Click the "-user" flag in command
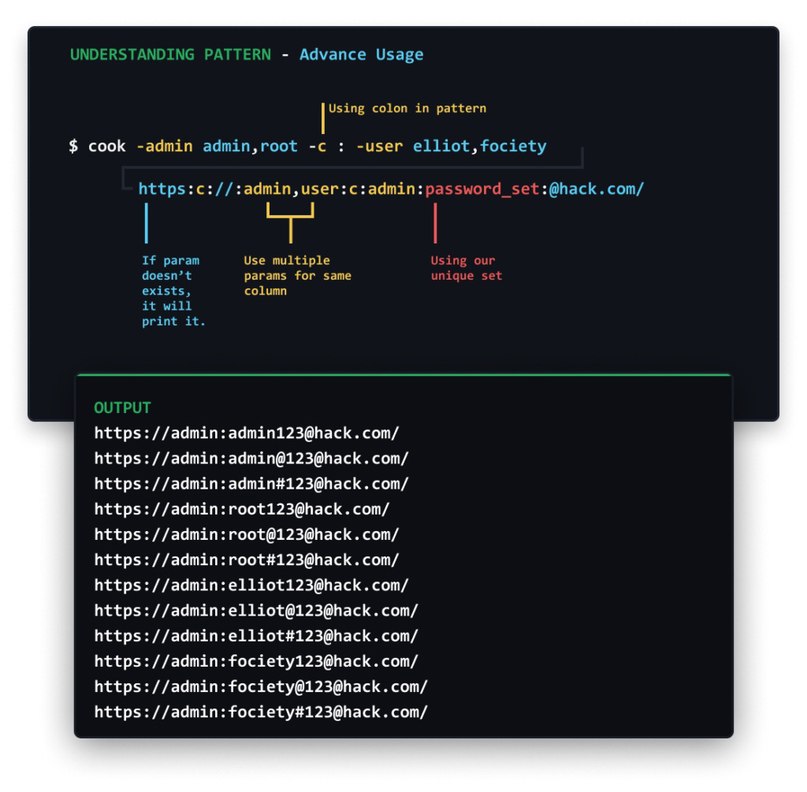The height and width of the screenshot is (792, 807). (x=379, y=146)
